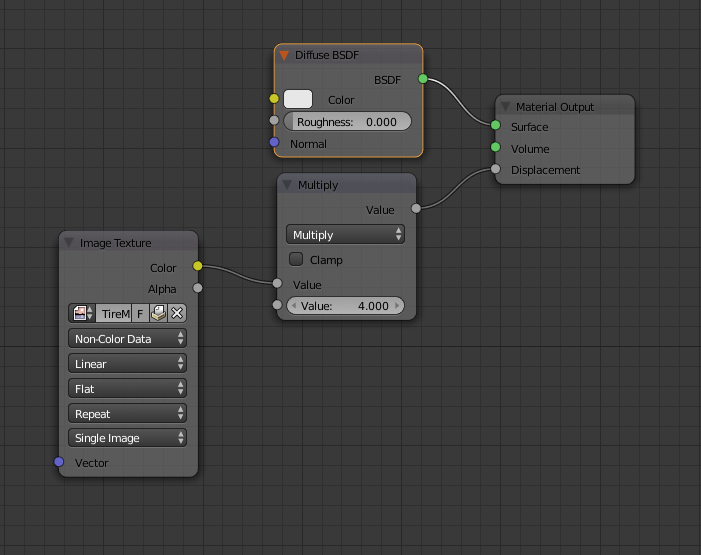Image resolution: width=701 pixels, height=555 pixels.
Task: Click the Roughness input socket
Action: (x=274, y=120)
